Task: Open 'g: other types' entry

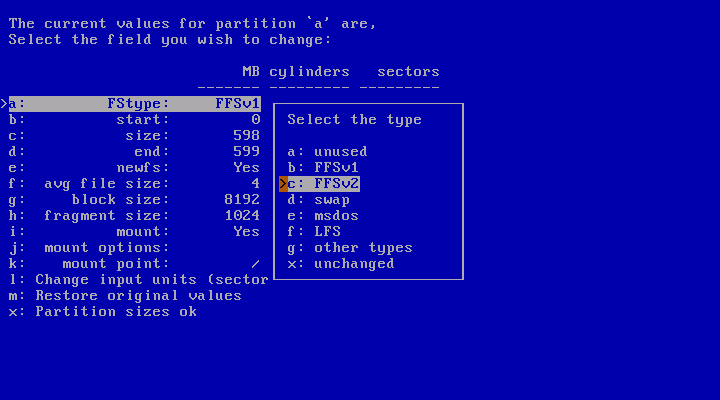Action: pos(350,248)
